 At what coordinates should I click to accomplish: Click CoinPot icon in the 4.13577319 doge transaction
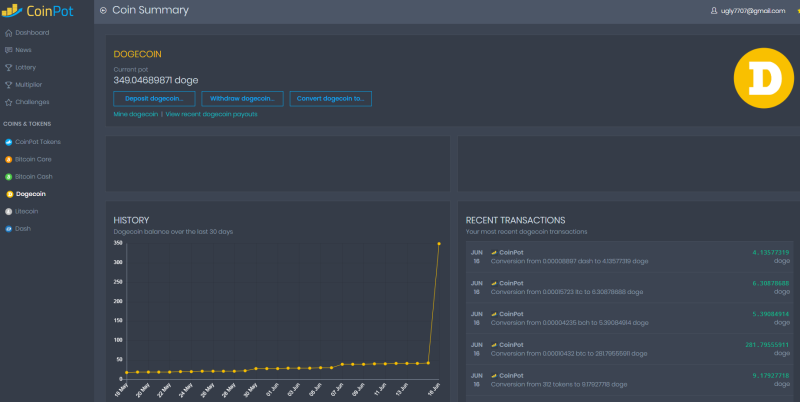(494, 253)
